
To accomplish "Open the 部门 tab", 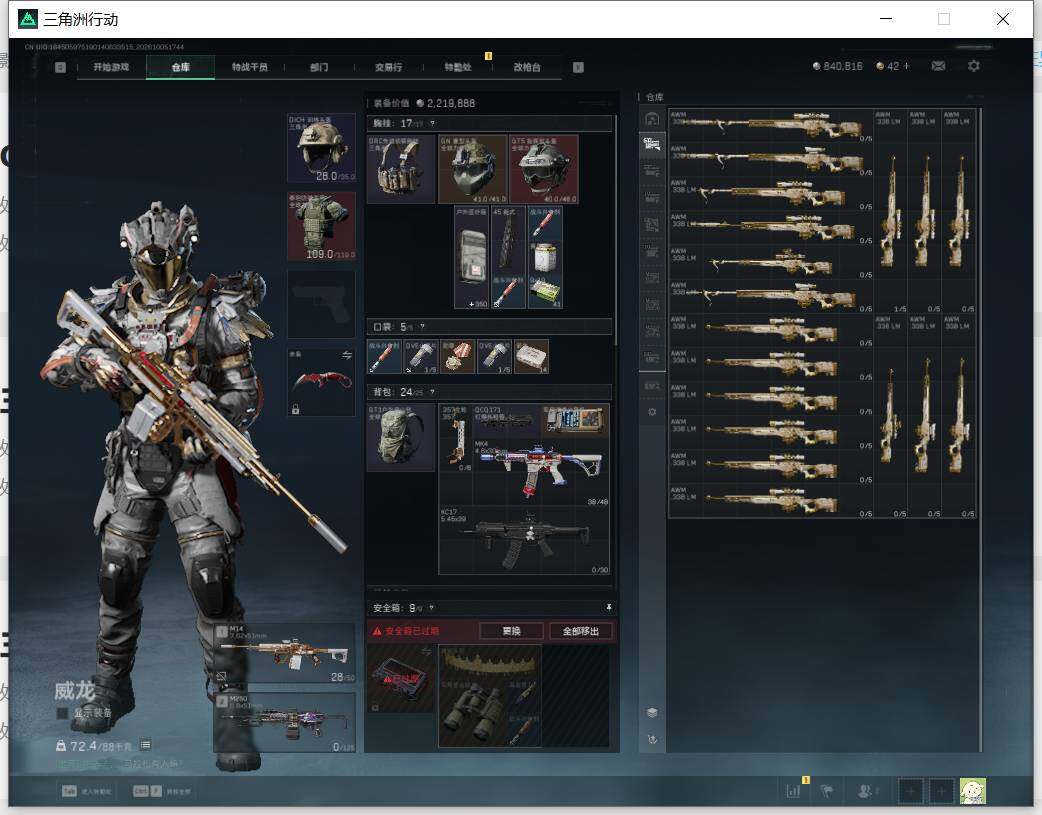I will pos(319,67).
